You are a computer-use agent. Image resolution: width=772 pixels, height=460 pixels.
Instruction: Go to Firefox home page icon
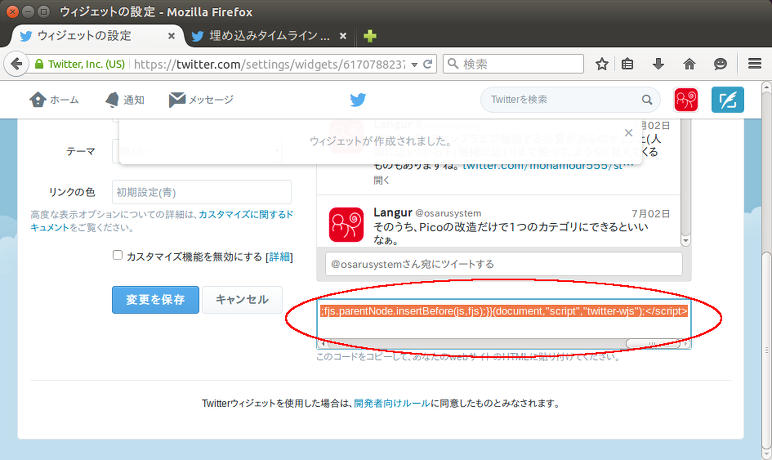pos(689,64)
